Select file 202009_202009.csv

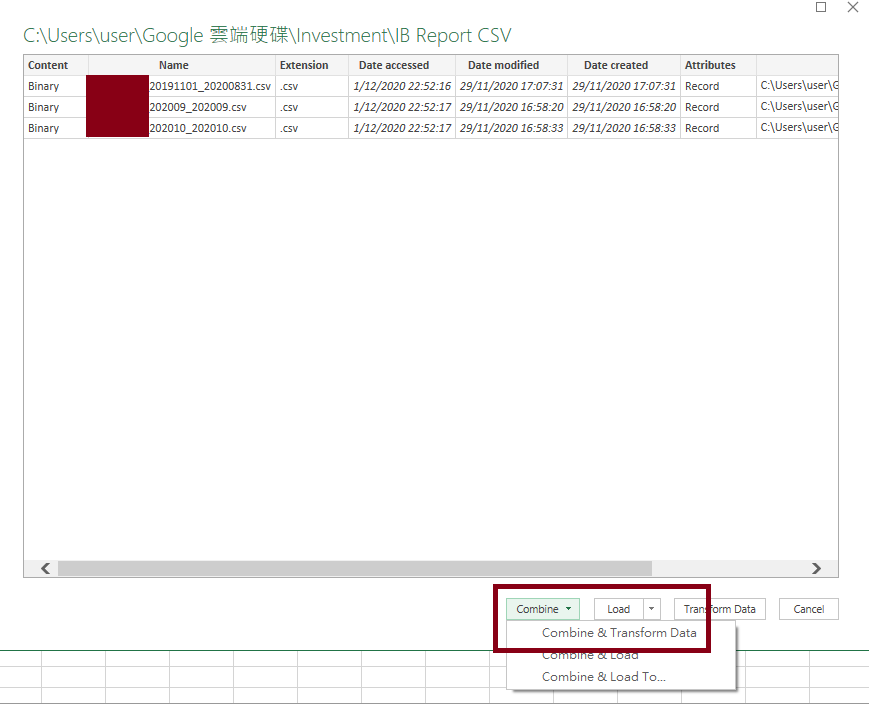click(198, 107)
